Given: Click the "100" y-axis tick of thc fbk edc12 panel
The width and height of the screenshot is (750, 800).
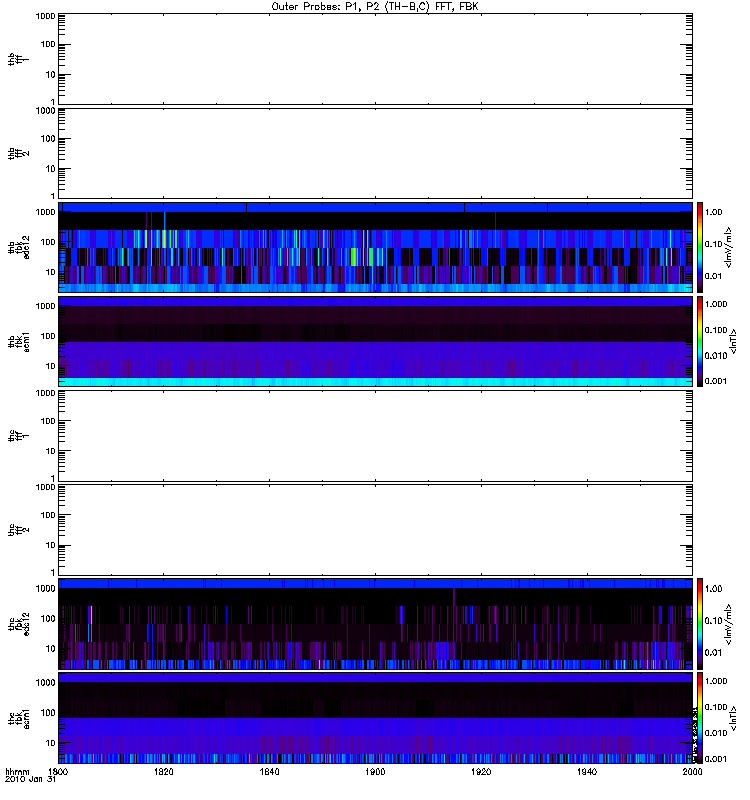Looking at the screenshot, I should 48,619.
